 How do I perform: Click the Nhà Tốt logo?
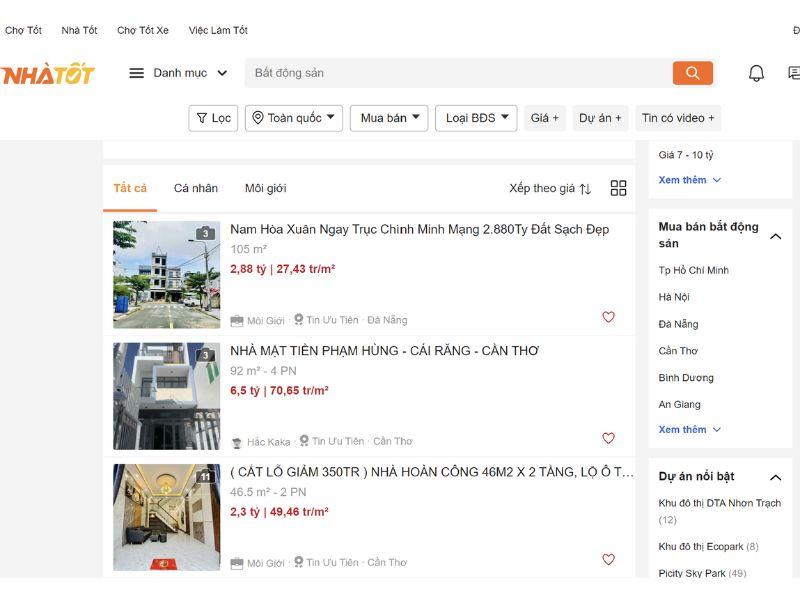tap(48, 74)
